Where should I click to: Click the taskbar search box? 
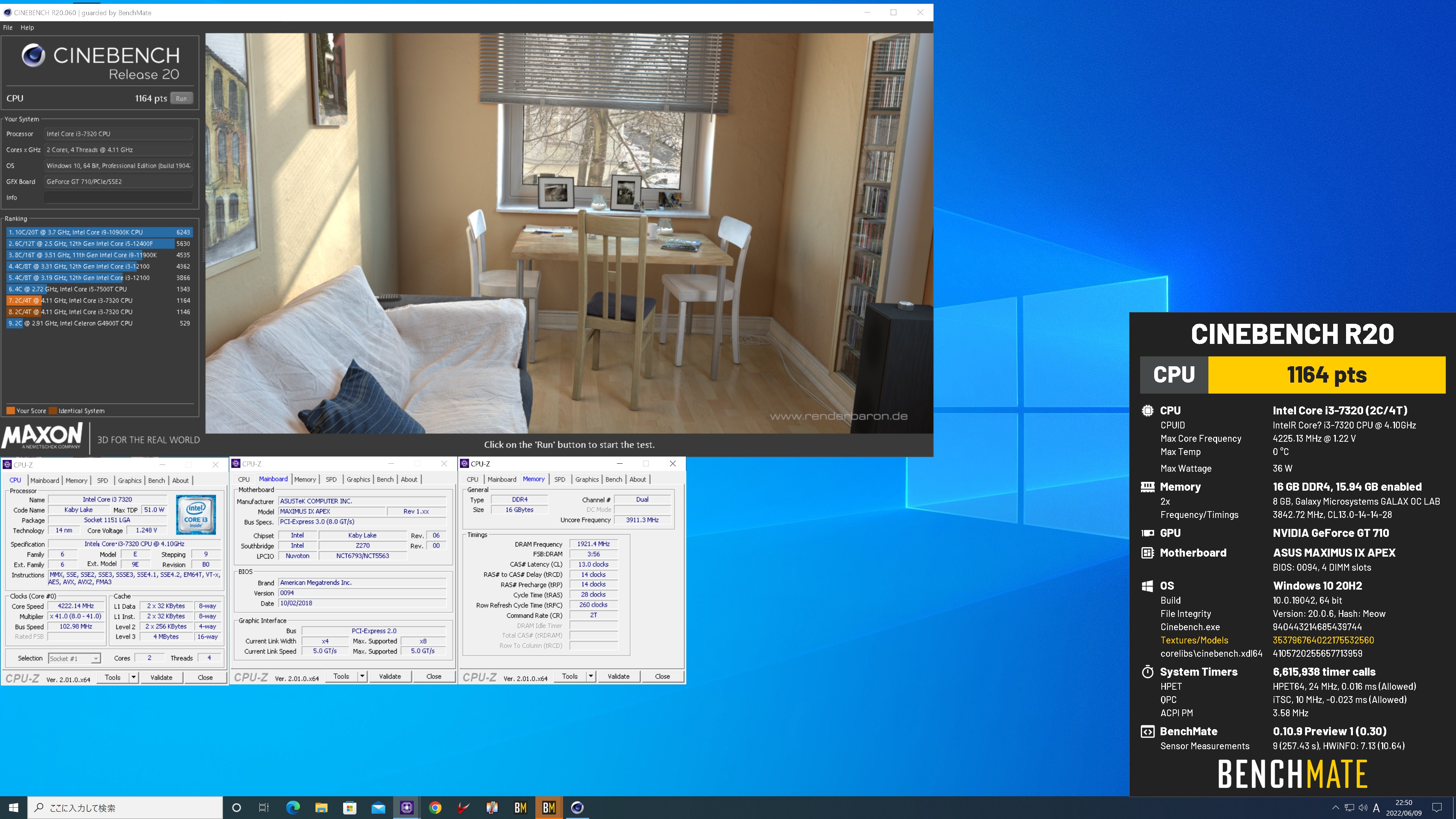(x=125, y=808)
